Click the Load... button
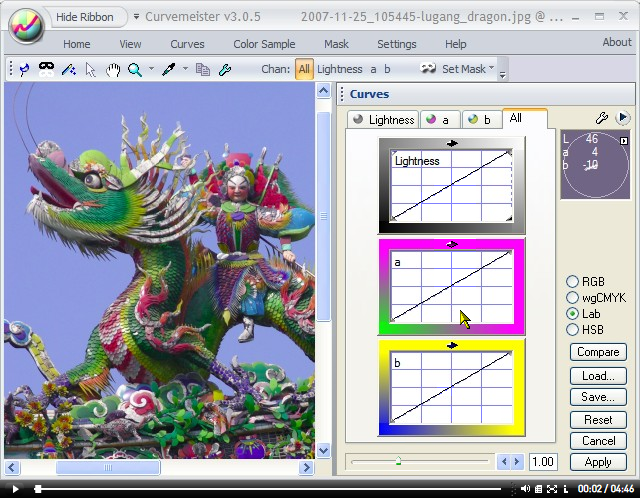The width and height of the screenshot is (640, 498). click(598, 376)
